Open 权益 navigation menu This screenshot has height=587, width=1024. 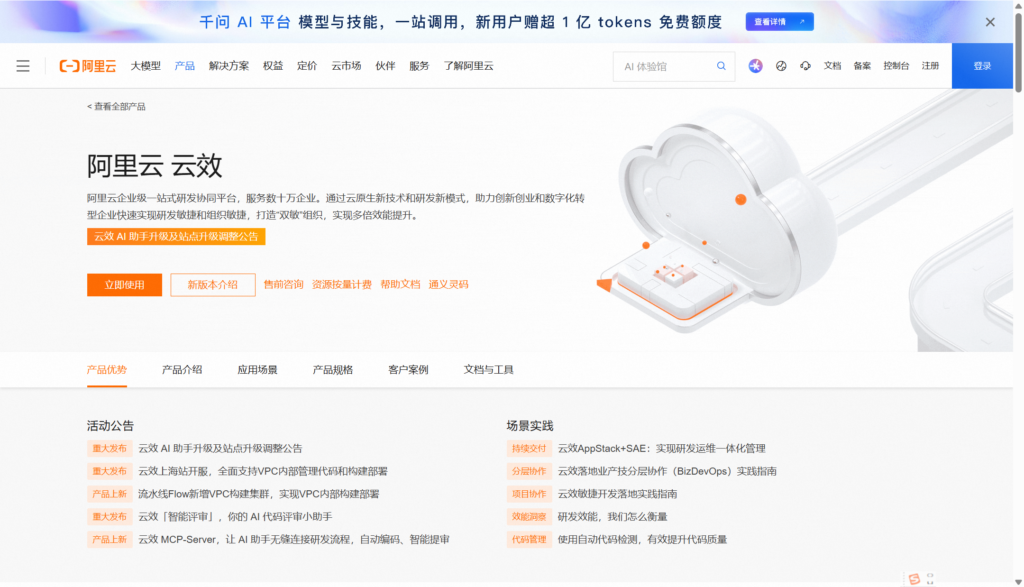(x=273, y=66)
